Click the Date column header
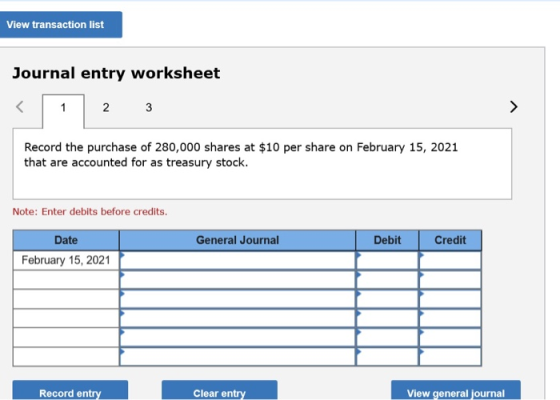The height and width of the screenshot is (400, 560). pyautogui.click(x=66, y=240)
